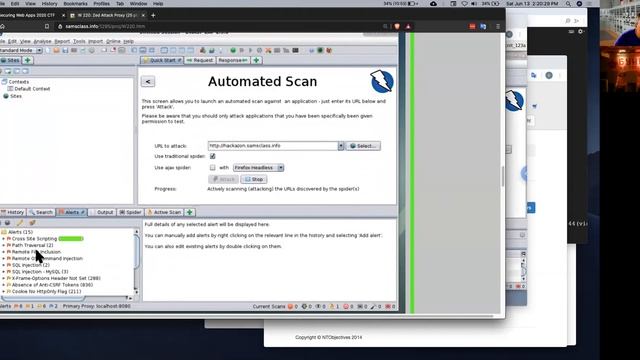Click the cloud icon in macOS menu bar
The height and width of the screenshot is (360, 640).
(433, 3)
